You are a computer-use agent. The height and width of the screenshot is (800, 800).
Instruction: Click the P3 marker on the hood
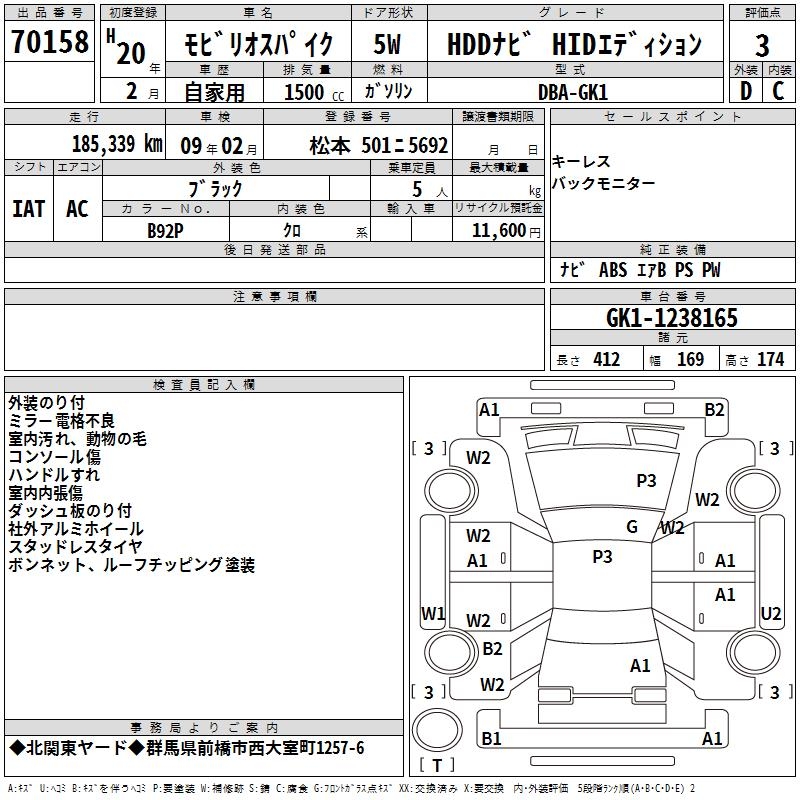click(x=646, y=481)
